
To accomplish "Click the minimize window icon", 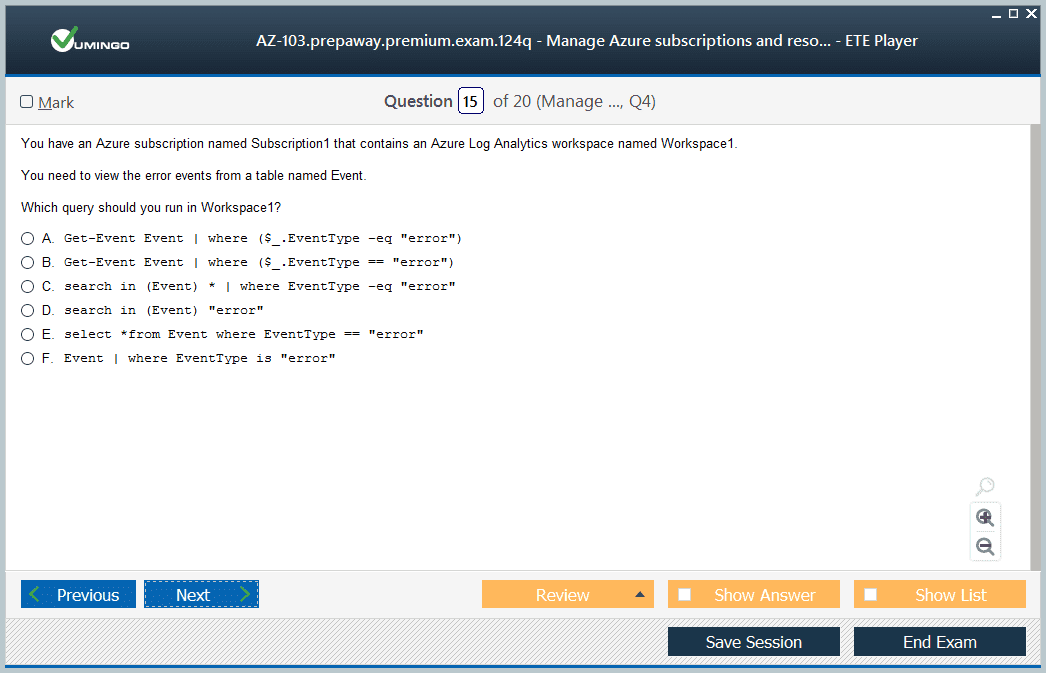I will [x=995, y=13].
